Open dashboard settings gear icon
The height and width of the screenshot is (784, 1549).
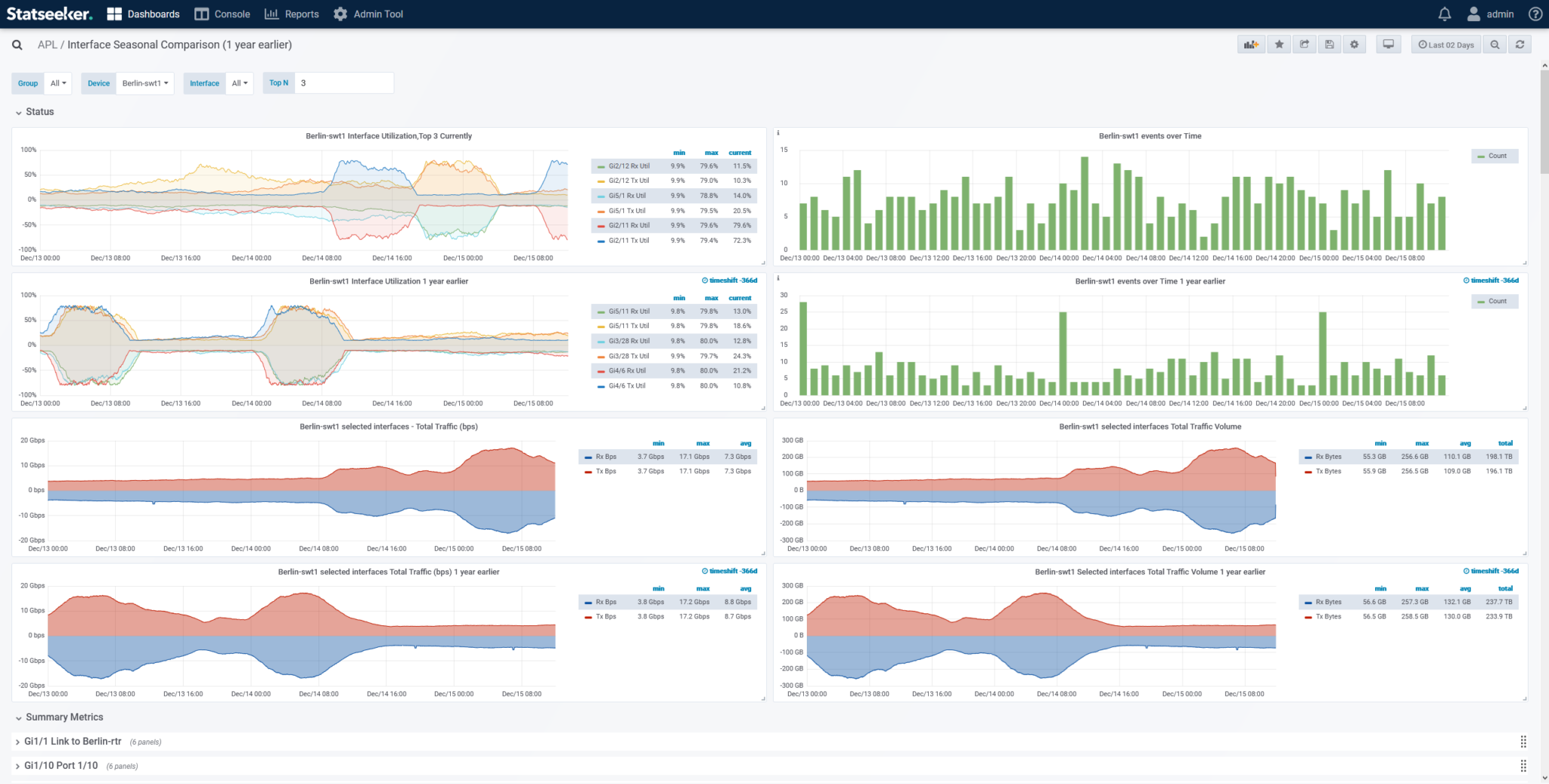click(x=1354, y=45)
